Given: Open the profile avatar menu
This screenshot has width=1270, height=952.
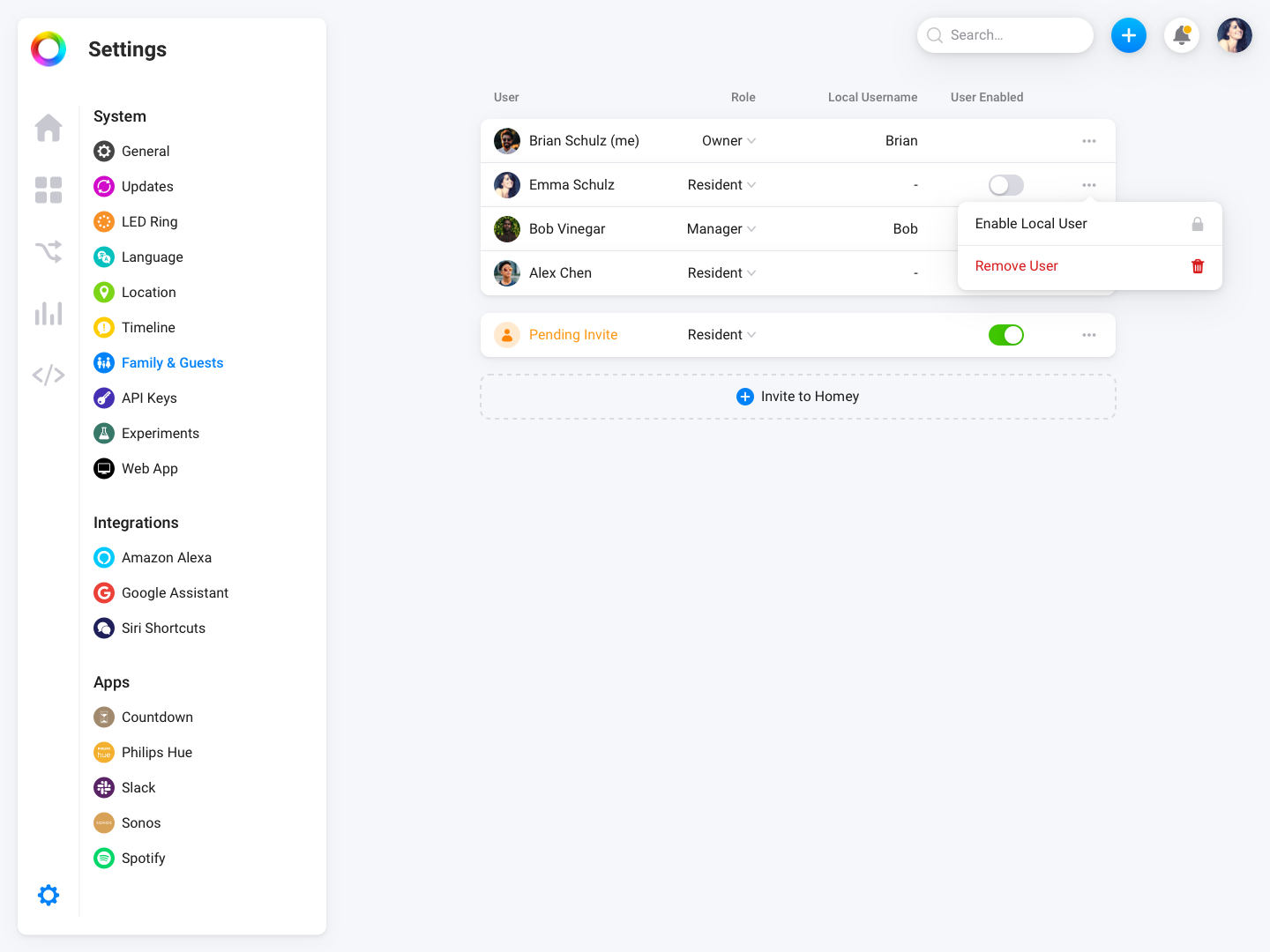Looking at the screenshot, I should click(1235, 35).
